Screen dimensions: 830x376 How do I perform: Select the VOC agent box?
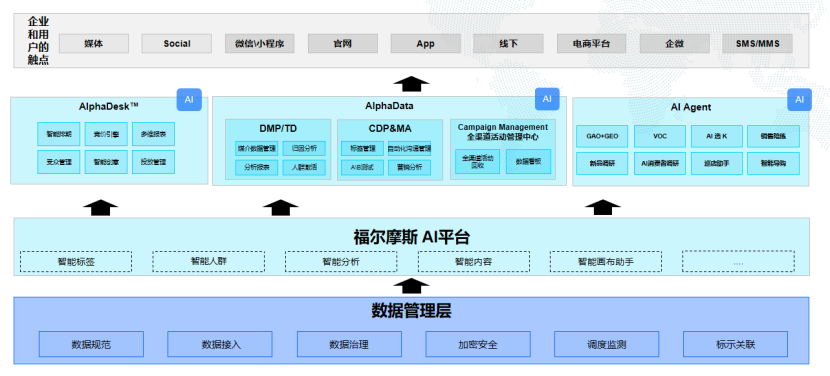point(660,136)
